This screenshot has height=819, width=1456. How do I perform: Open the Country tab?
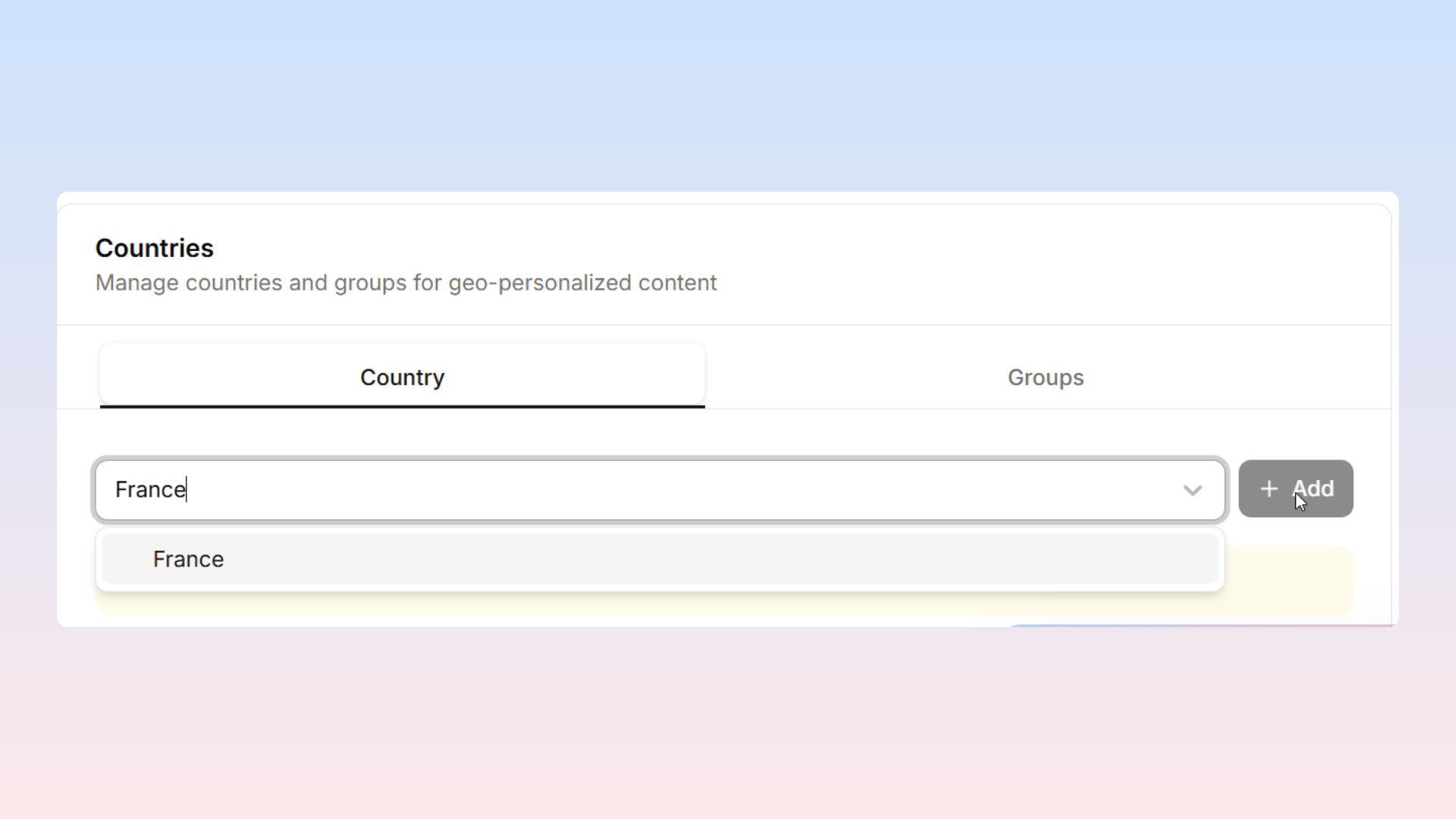point(402,377)
